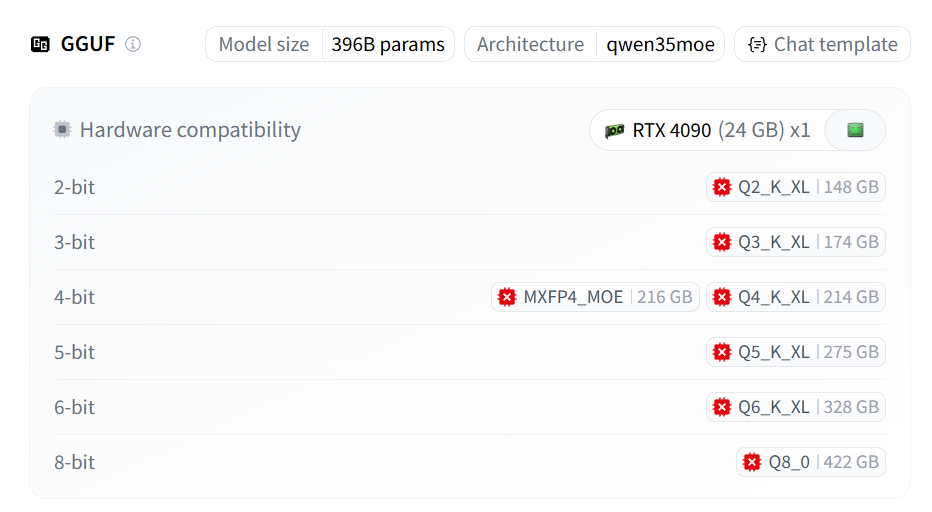This screenshot has width=932, height=512.
Task: Click the Hardware compatibility chip icon
Action: click(63, 130)
